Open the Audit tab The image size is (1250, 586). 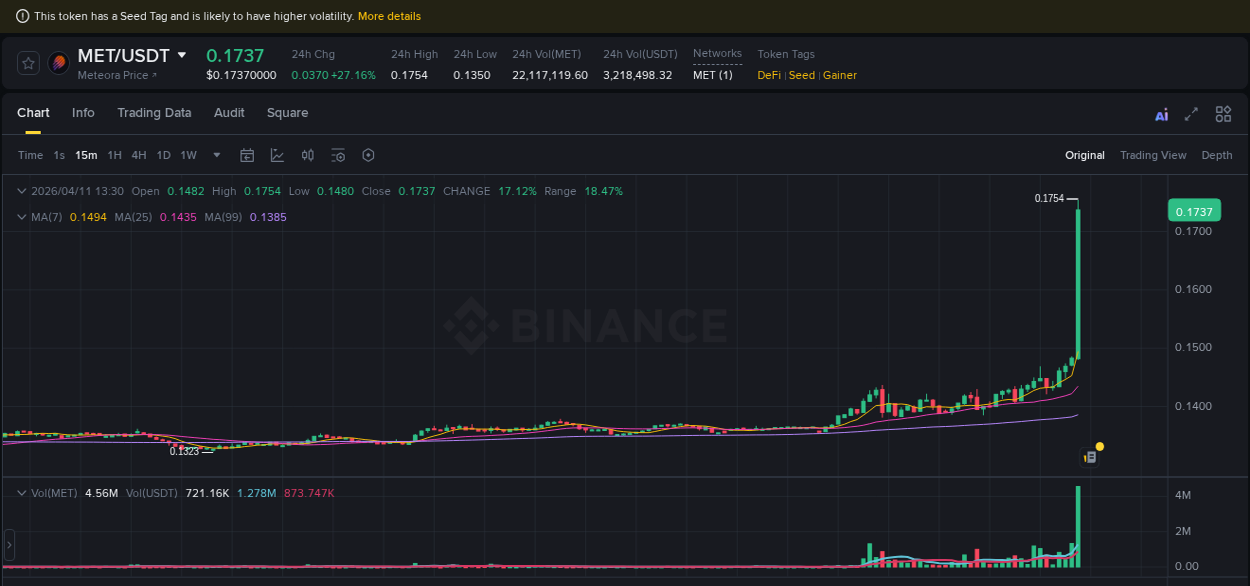click(229, 113)
